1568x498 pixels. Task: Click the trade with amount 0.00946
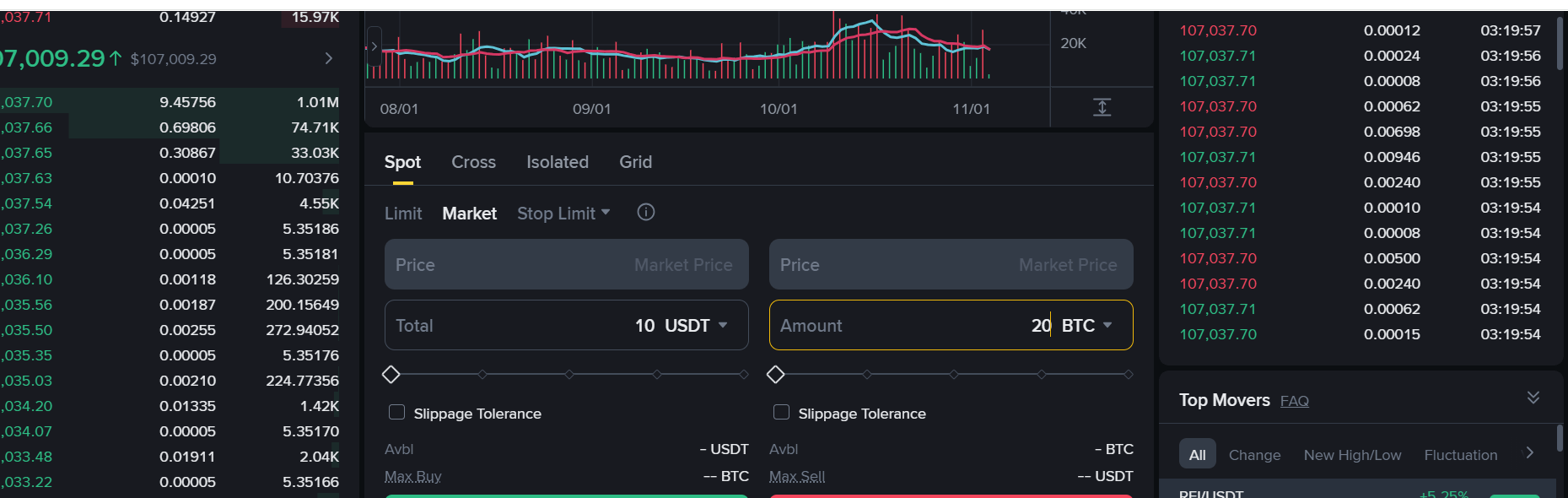point(1360,157)
